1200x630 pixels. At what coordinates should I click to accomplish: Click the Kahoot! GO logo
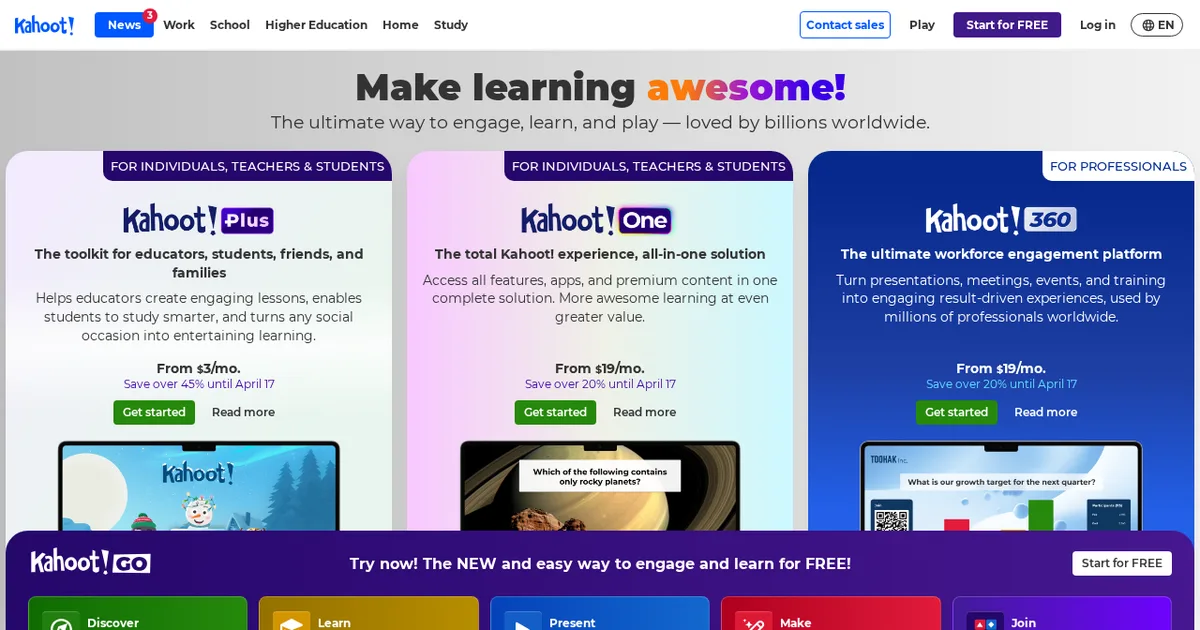(x=90, y=562)
